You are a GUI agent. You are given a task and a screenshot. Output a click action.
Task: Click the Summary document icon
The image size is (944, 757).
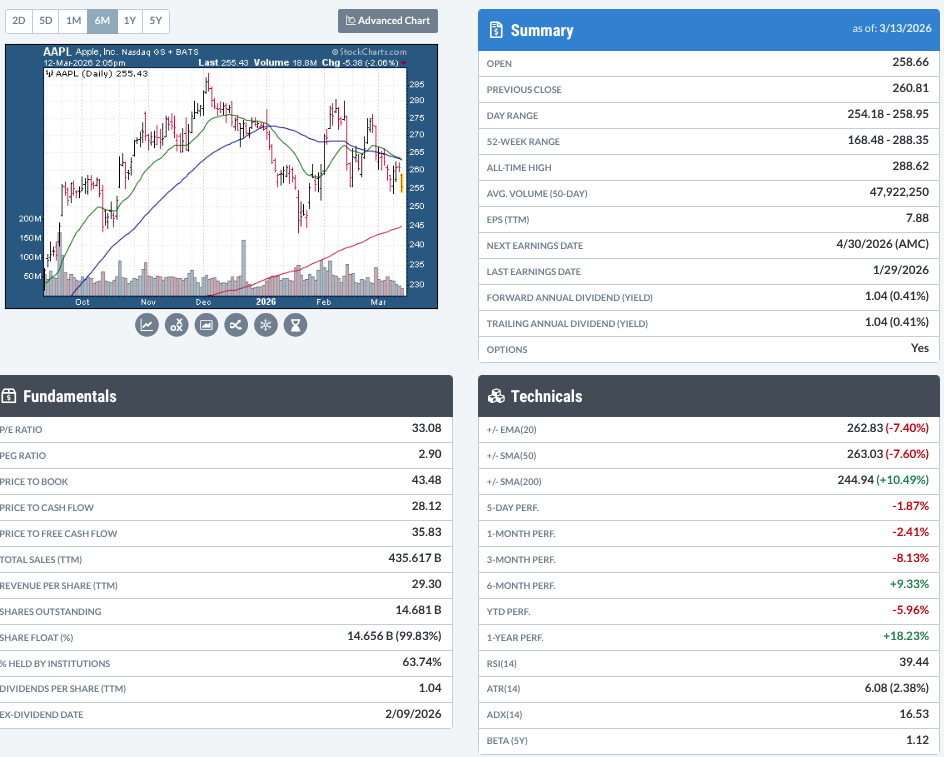pyautogui.click(x=496, y=30)
